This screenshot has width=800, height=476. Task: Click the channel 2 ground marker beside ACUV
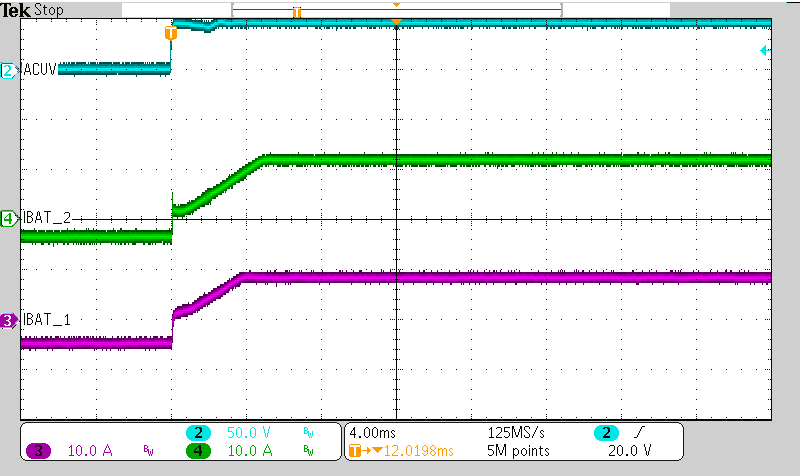pyautogui.click(x=9, y=70)
